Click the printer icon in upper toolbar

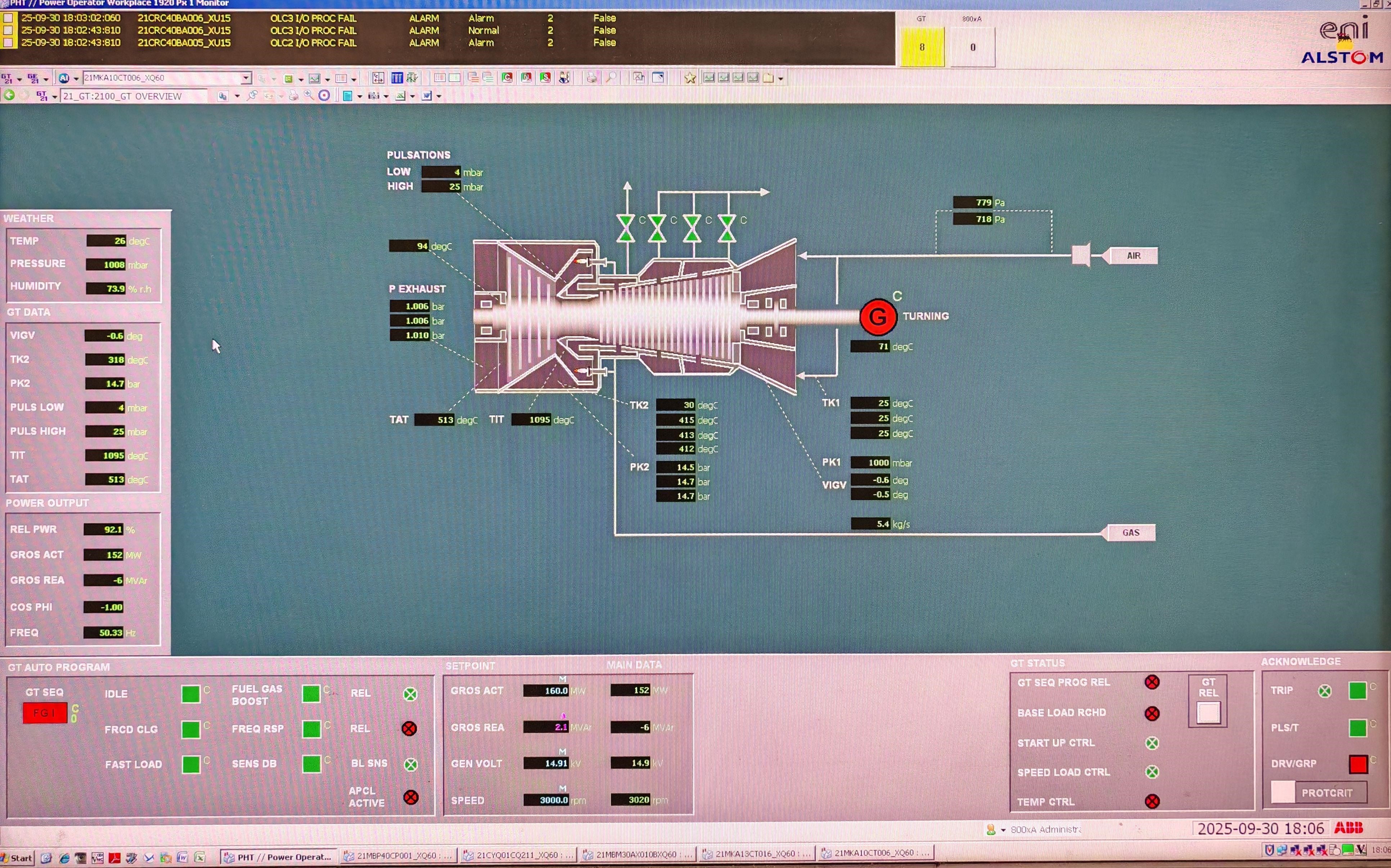coord(591,77)
